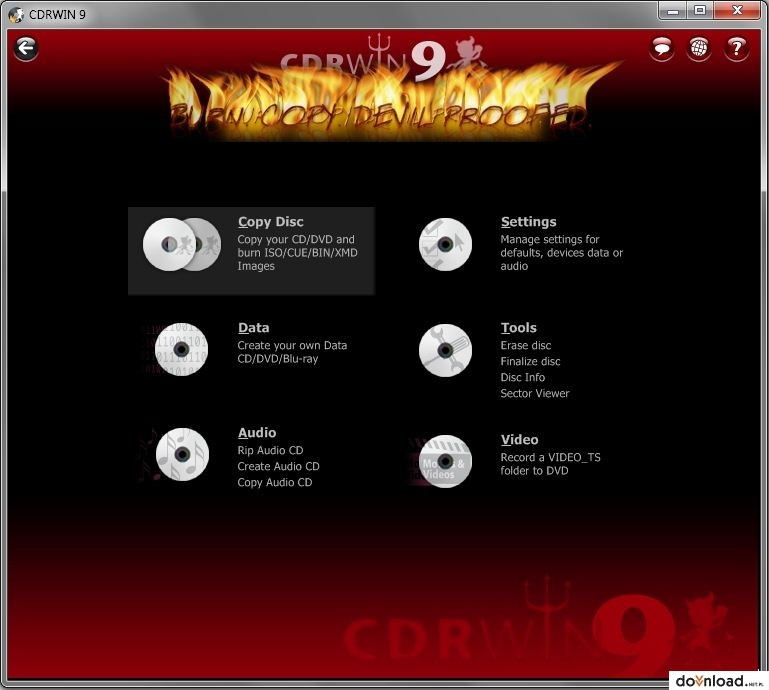Viewport: 769px width, 690px height.
Task: Open the Copy Disc heading
Action: click(x=271, y=222)
